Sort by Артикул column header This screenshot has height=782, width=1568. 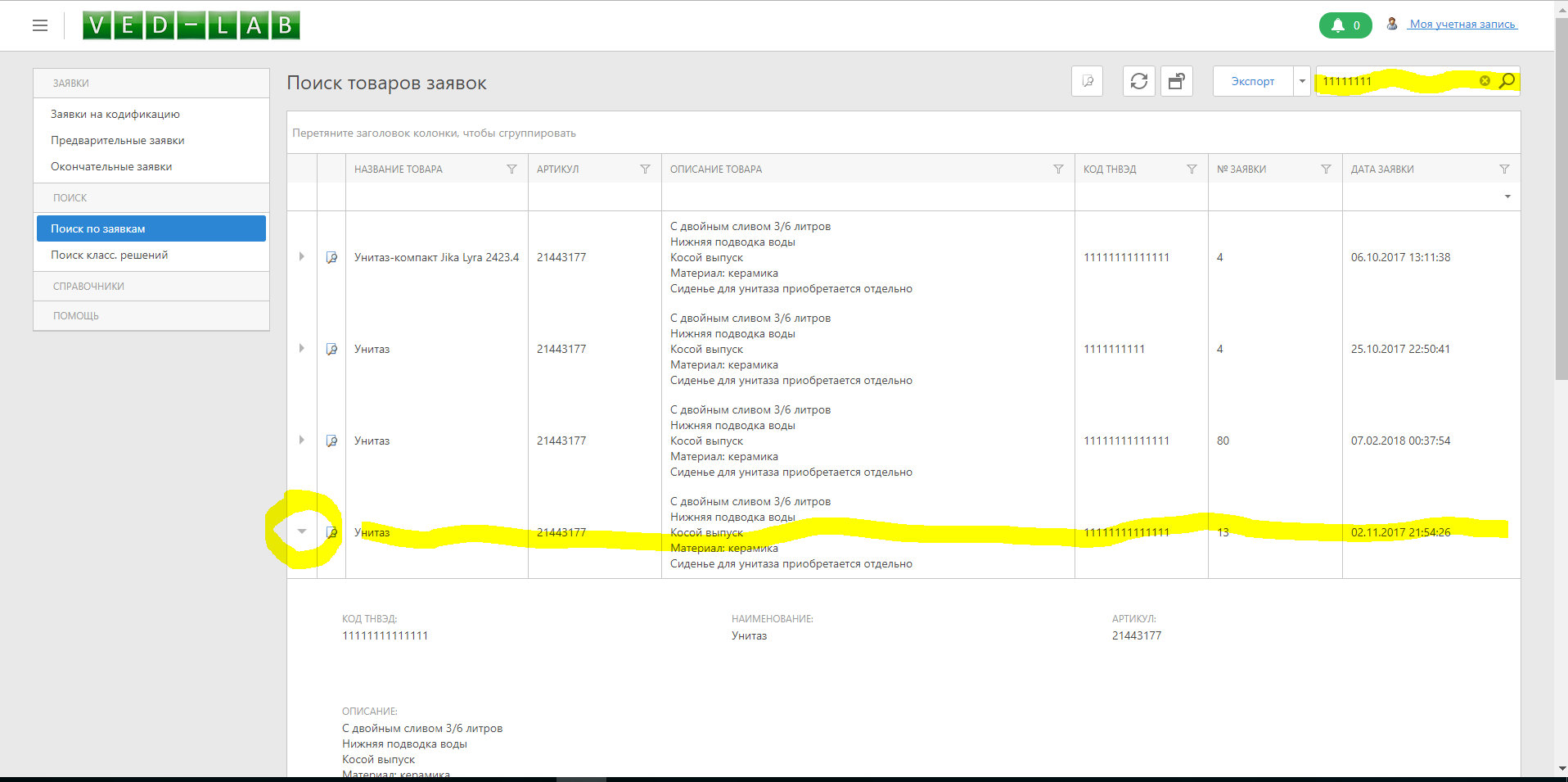(x=557, y=169)
